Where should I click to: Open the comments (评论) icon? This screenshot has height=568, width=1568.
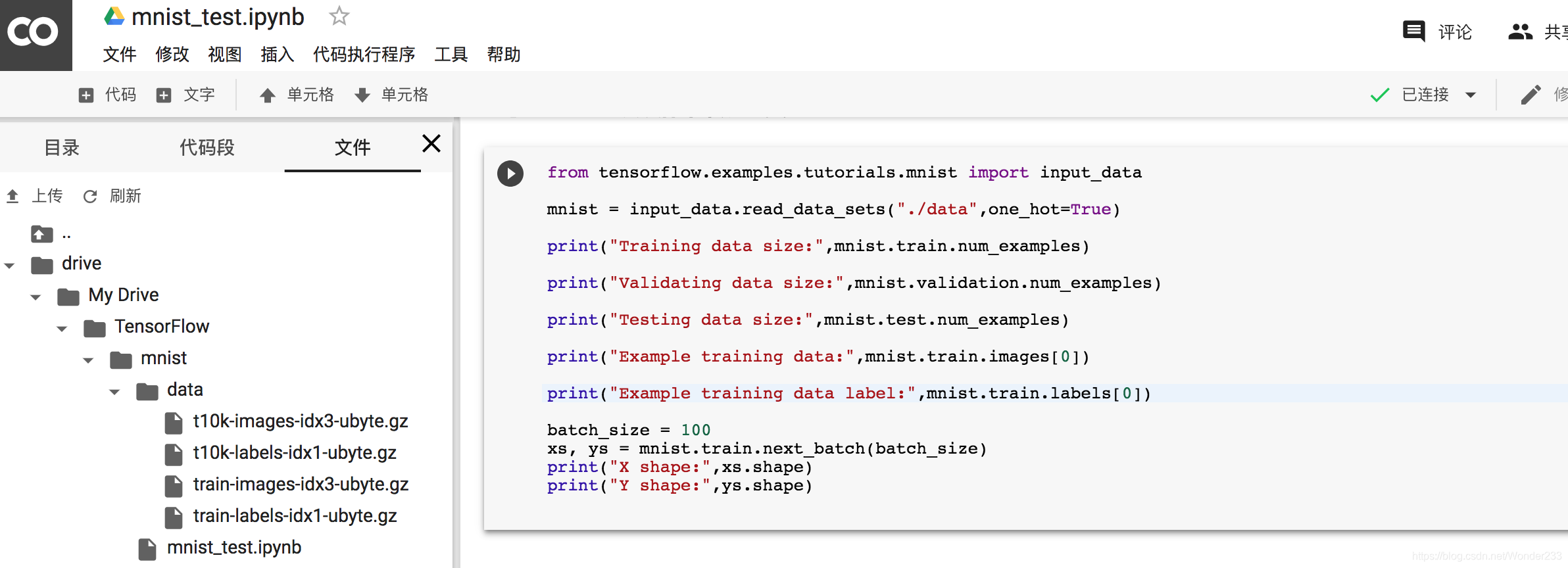click(1413, 31)
